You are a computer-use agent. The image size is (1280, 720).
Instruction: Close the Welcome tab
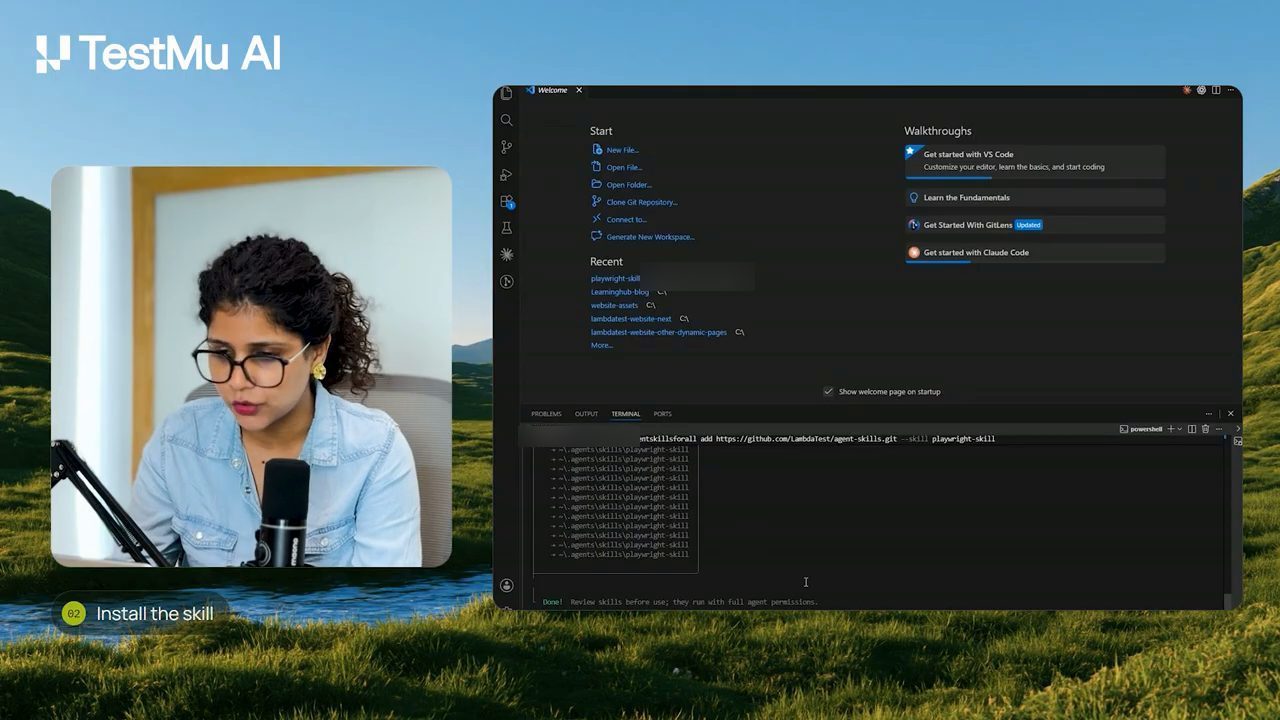pos(579,90)
